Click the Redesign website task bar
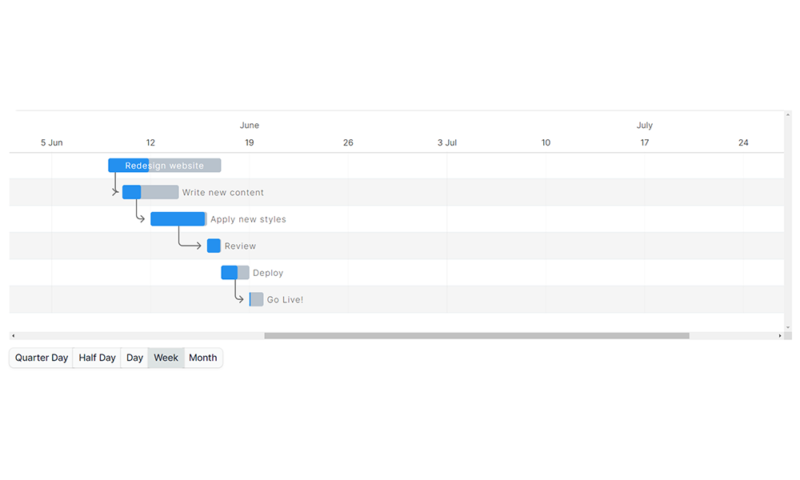The image size is (800, 480). [164, 166]
